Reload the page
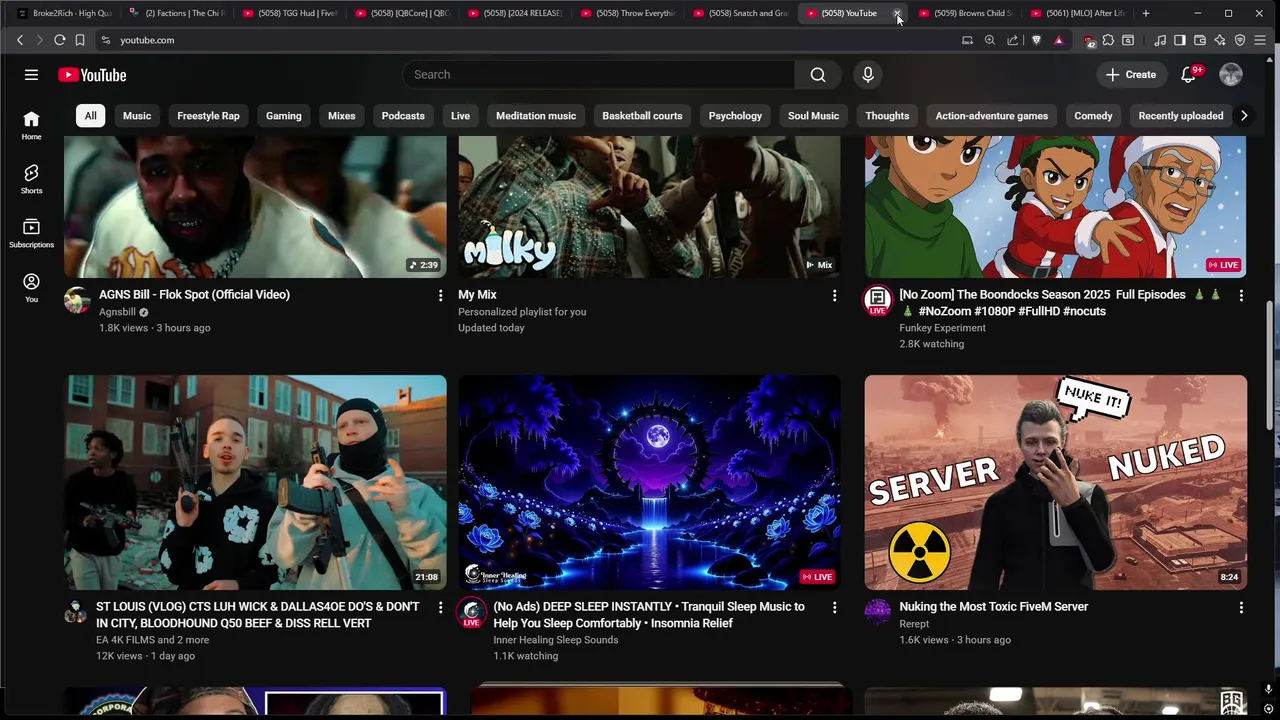 (x=60, y=40)
